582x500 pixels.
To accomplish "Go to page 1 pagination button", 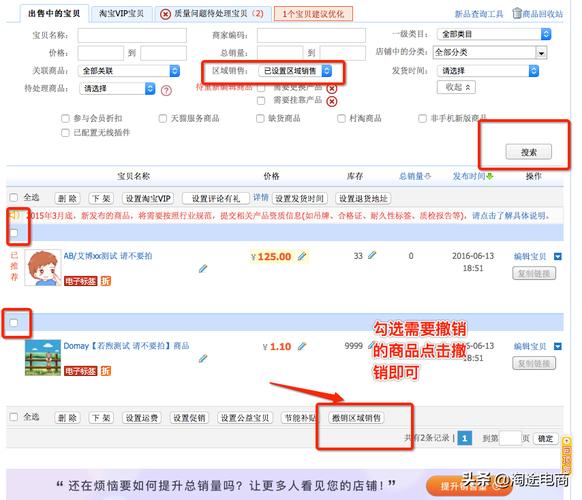I will pos(464,438).
